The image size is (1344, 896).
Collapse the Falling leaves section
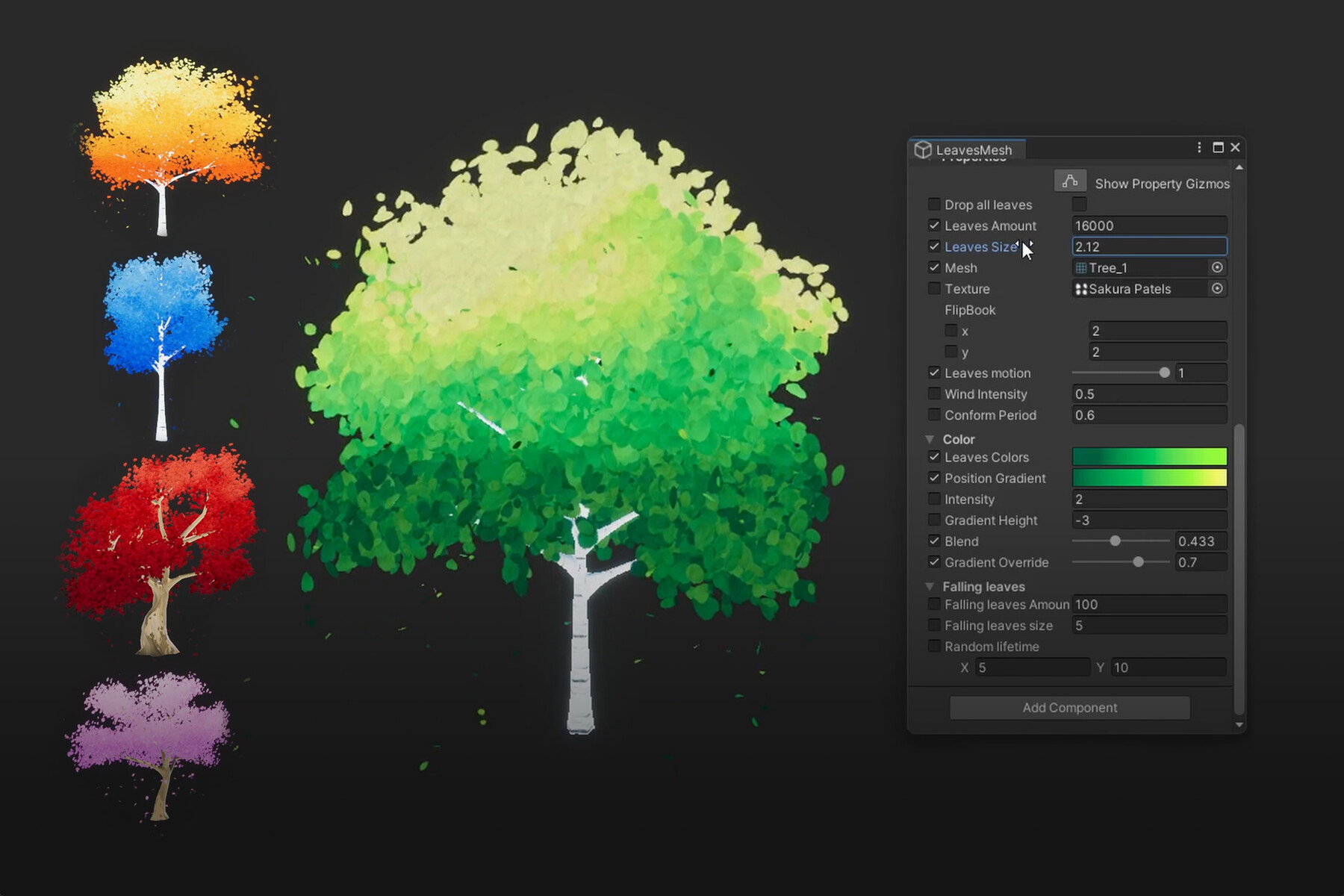pos(930,587)
